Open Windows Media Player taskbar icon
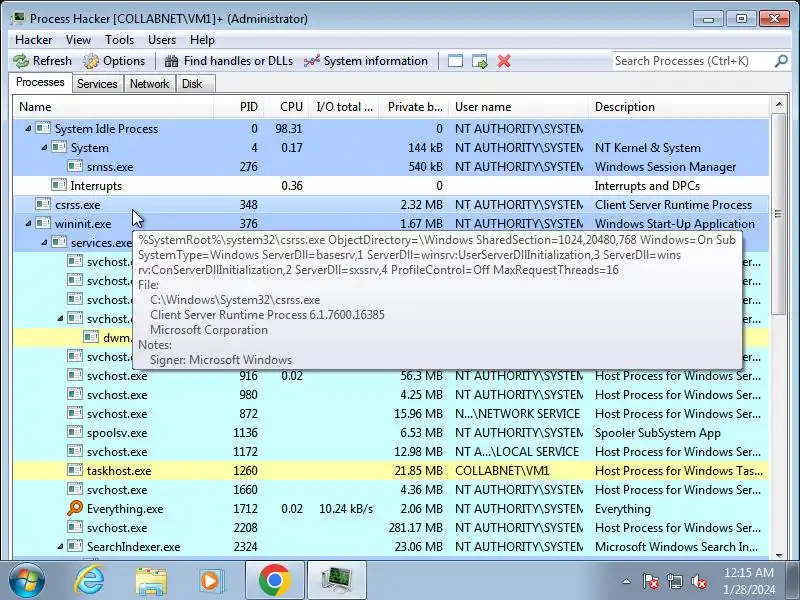The image size is (800, 600). 211,581
